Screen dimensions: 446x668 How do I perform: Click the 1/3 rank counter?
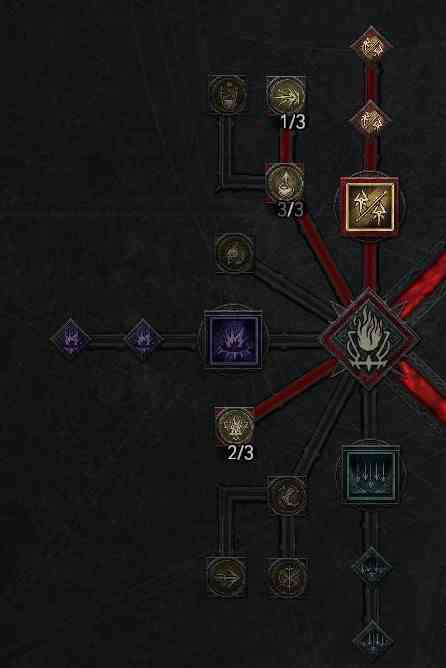(293, 122)
